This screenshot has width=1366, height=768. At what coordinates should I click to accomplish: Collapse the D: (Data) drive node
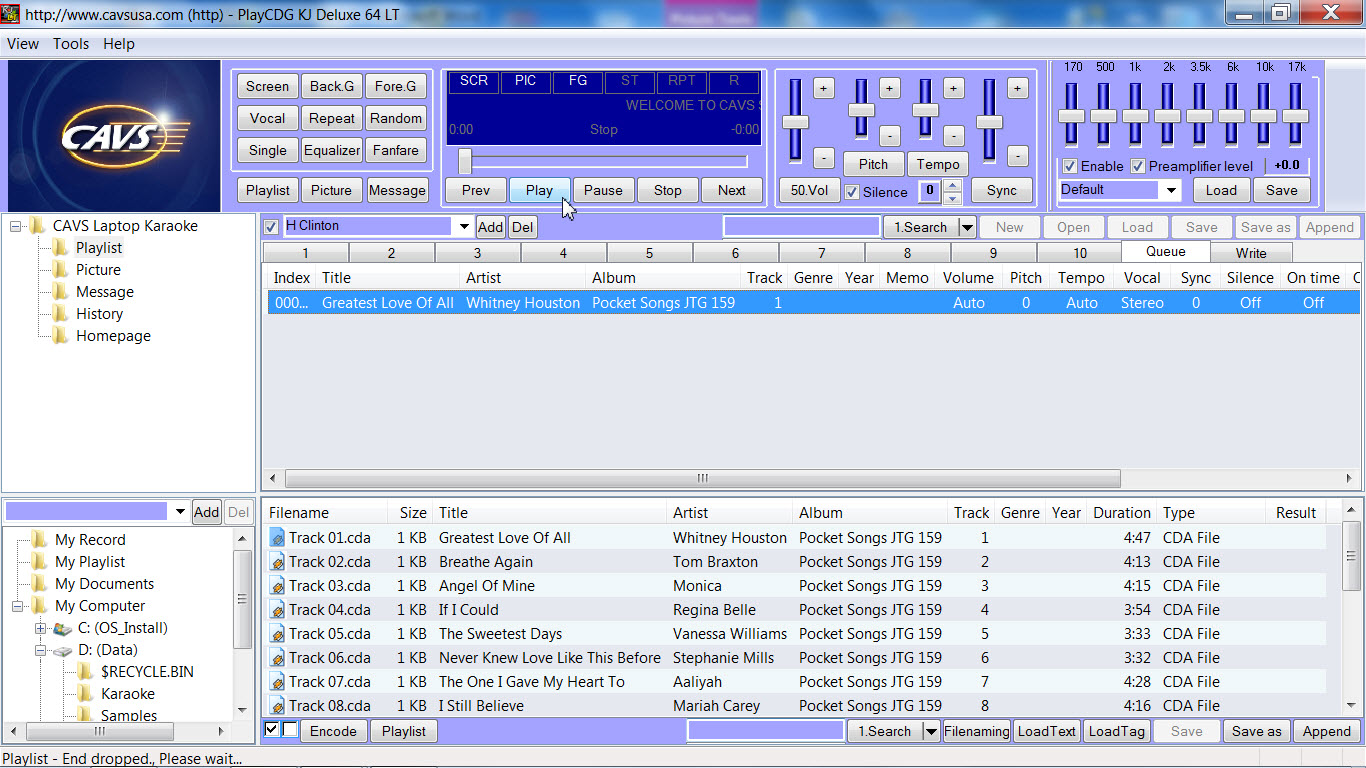(40, 650)
